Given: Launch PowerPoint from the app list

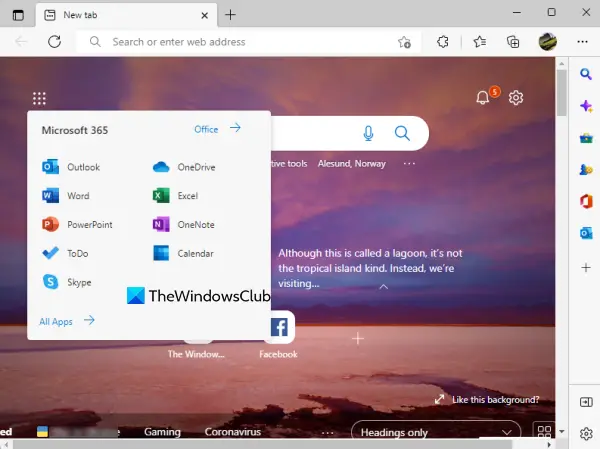Looking at the screenshot, I should pos(77,224).
